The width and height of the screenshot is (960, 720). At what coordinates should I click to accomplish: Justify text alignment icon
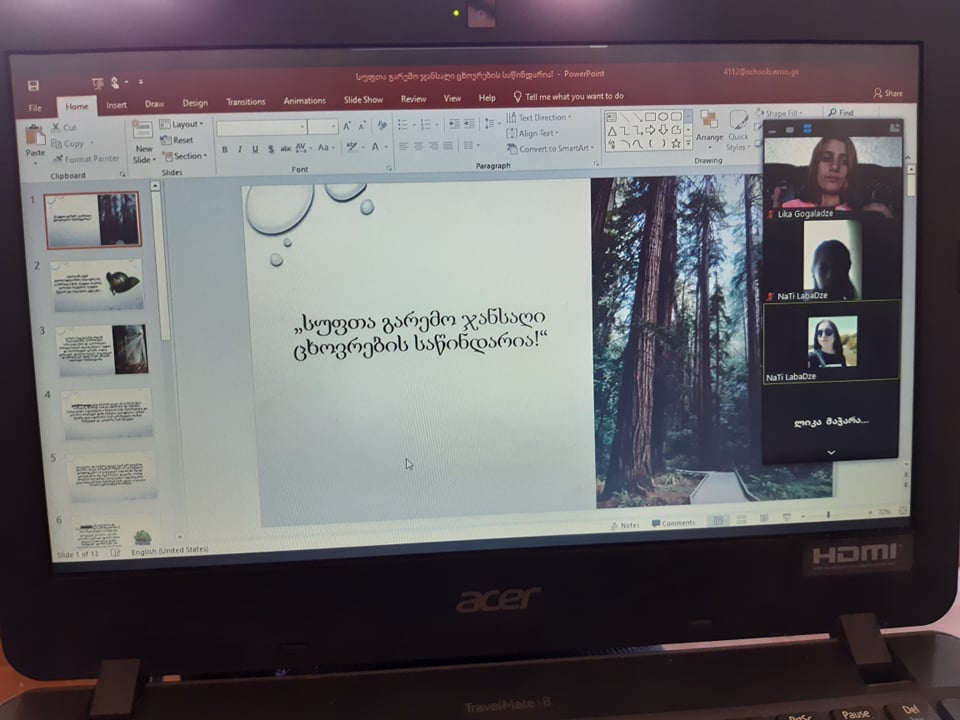(x=448, y=146)
